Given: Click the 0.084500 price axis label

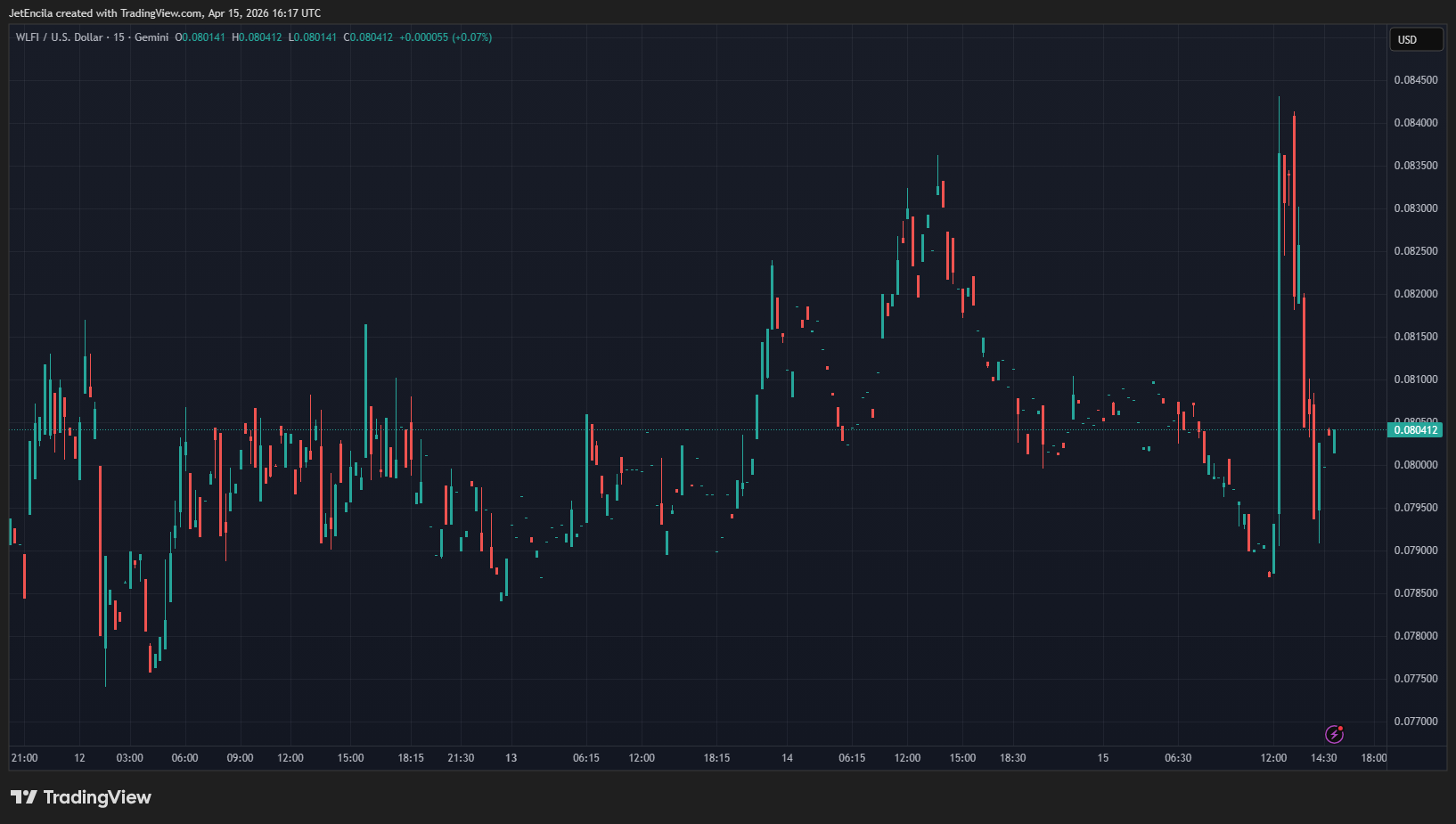Looking at the screenshot, I should [x=1415, y=80].
